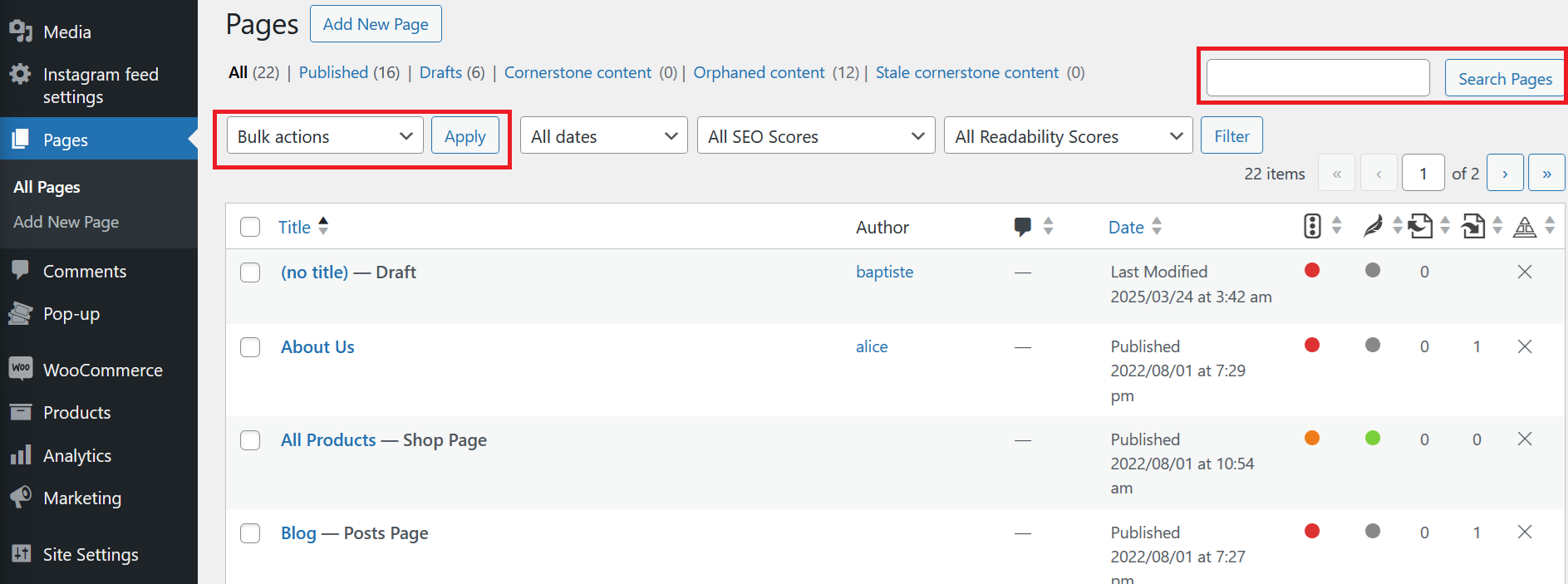This screenshot has width=1568, height=584.
Task: Click the Filter button
Action: (x=1231, y=136)
